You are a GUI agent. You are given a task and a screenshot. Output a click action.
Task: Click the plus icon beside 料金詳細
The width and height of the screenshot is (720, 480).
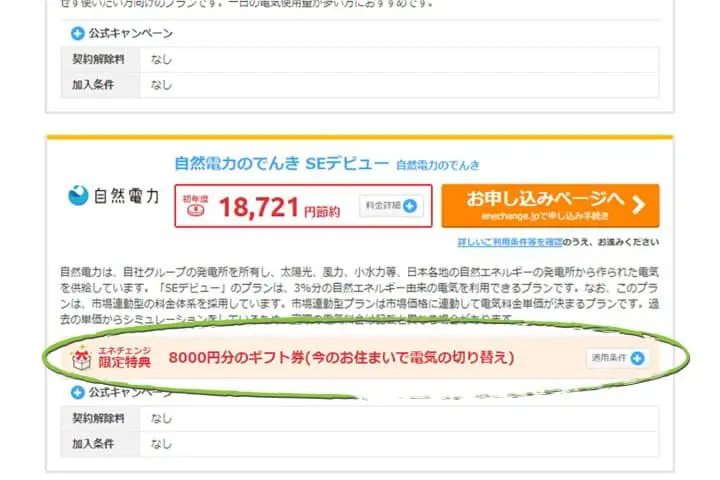(x=410, y=206)
